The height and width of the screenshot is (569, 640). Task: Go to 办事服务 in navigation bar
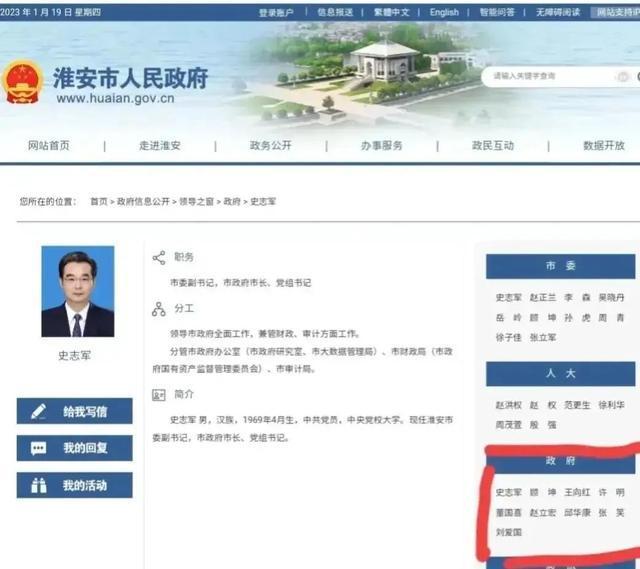point(381,146)
